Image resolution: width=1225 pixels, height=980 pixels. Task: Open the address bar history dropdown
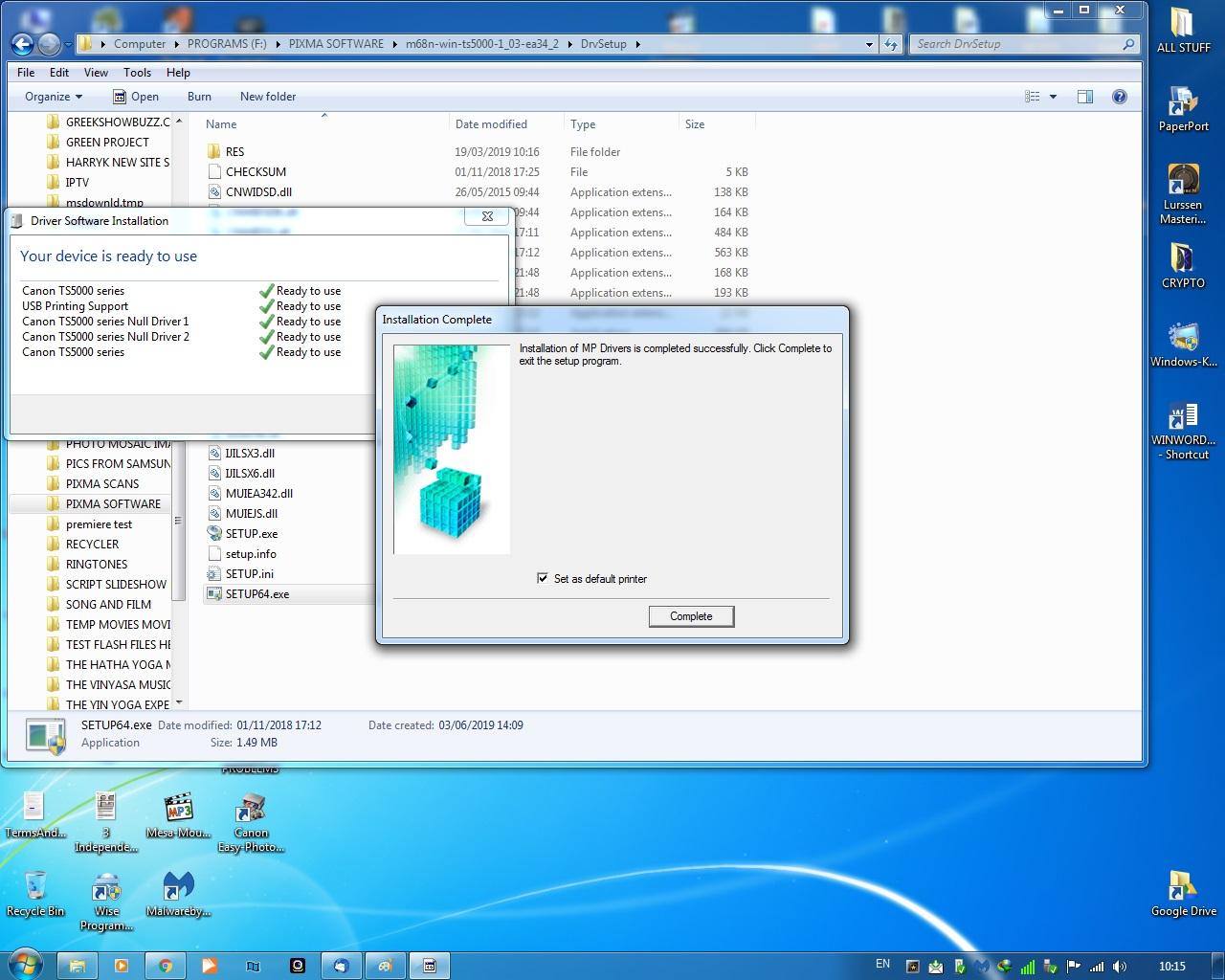(869, 44)
